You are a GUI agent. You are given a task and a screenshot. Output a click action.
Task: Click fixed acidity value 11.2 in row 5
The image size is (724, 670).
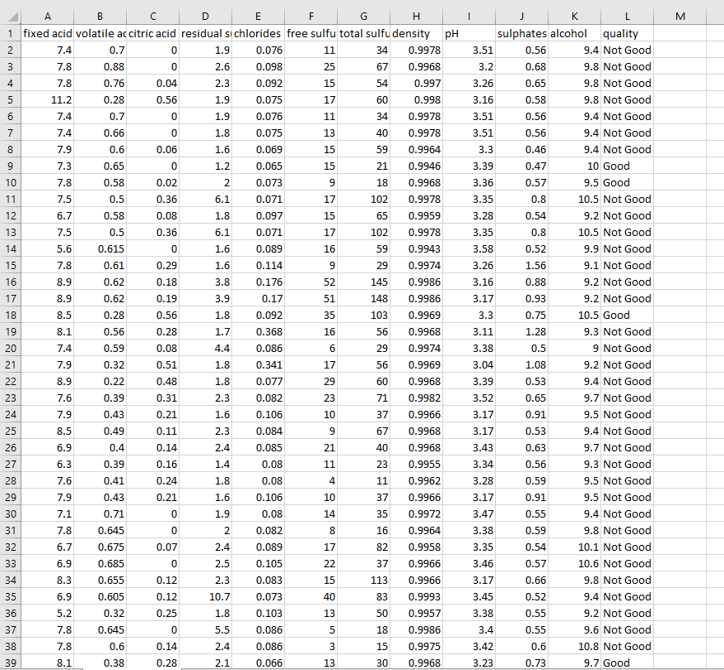click(47, 100)
